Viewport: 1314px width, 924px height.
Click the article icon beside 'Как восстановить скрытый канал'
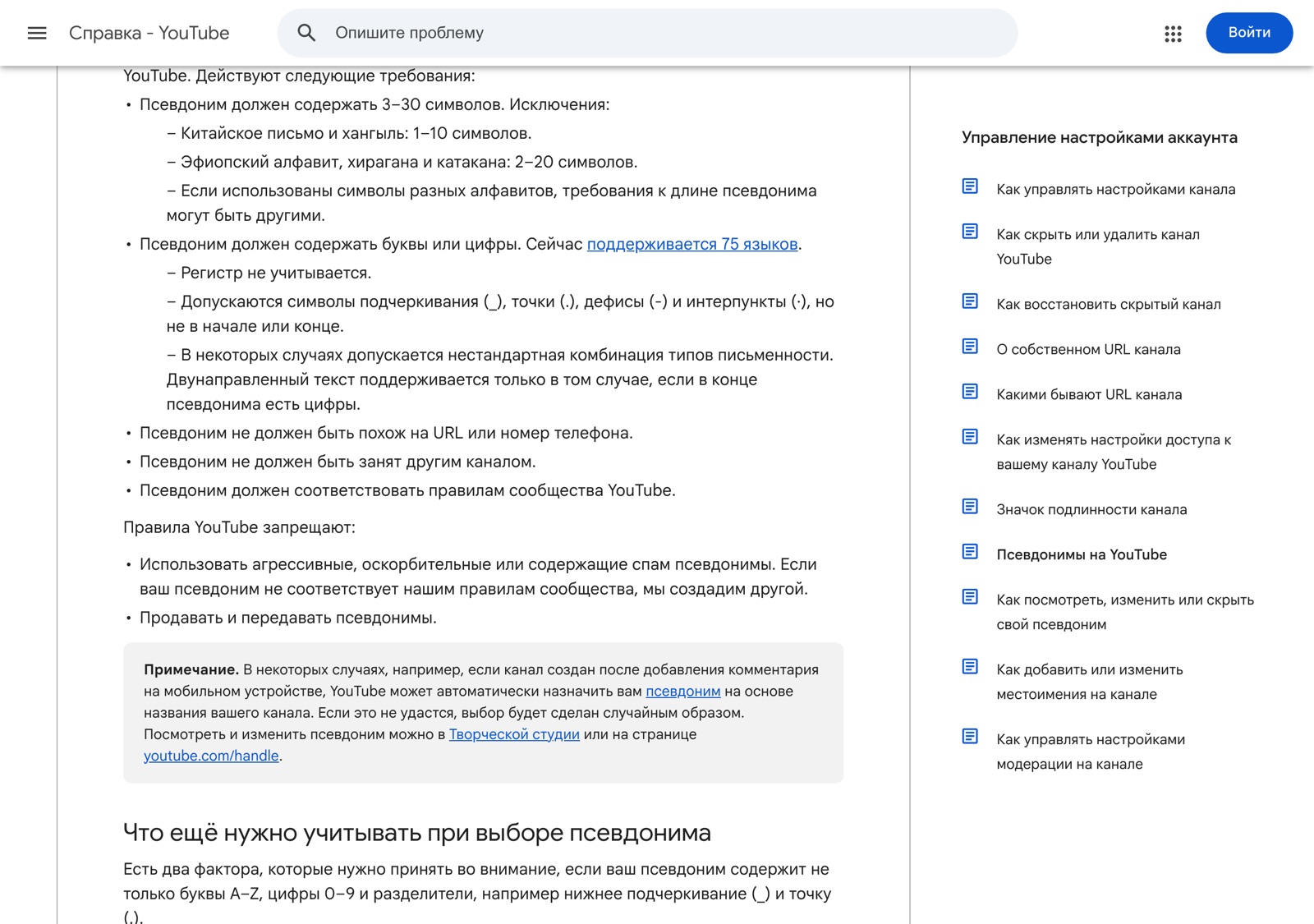[x=970, y=301]
